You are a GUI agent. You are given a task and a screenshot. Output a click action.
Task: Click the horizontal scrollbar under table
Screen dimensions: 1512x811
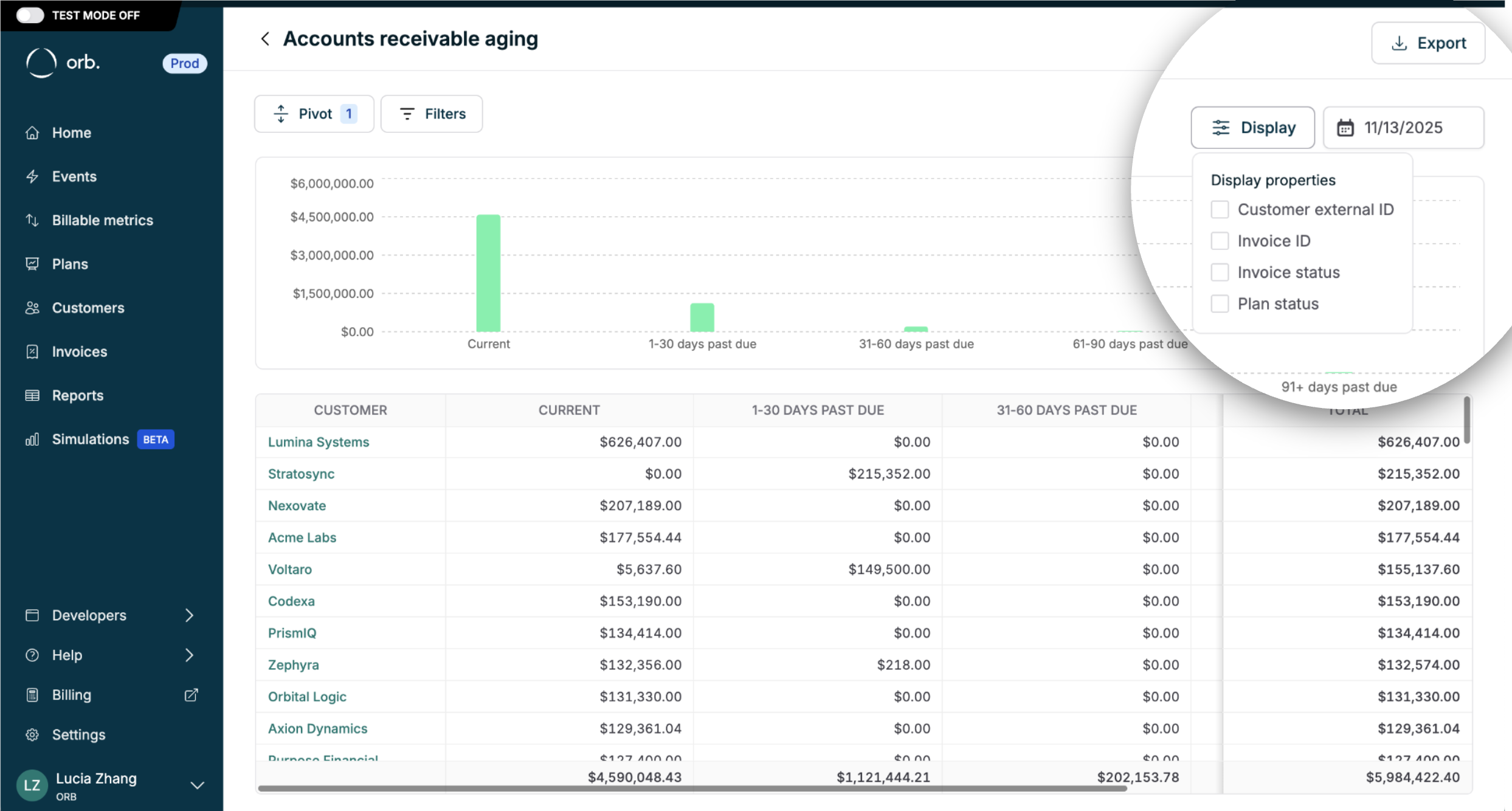pos(692,789)
